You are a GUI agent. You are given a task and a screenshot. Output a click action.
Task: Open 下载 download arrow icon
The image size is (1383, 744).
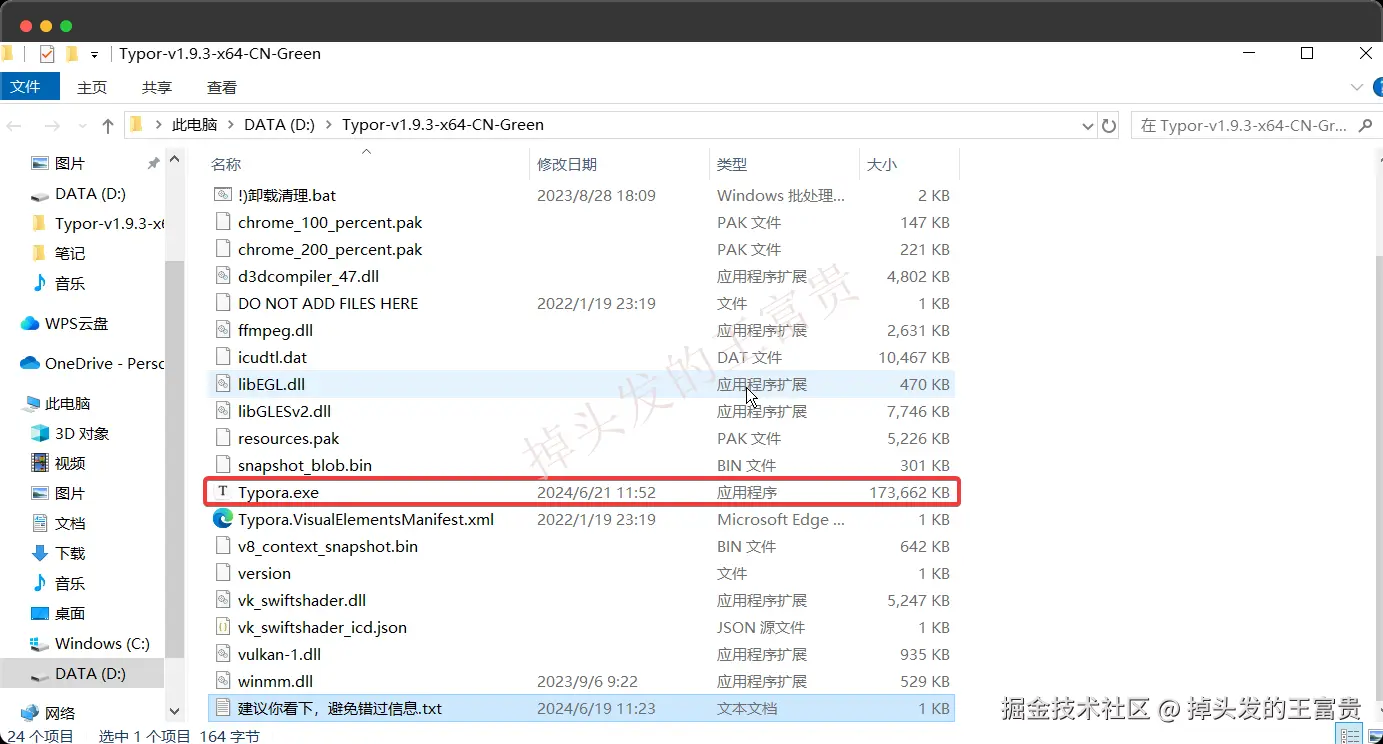(40, 553)
